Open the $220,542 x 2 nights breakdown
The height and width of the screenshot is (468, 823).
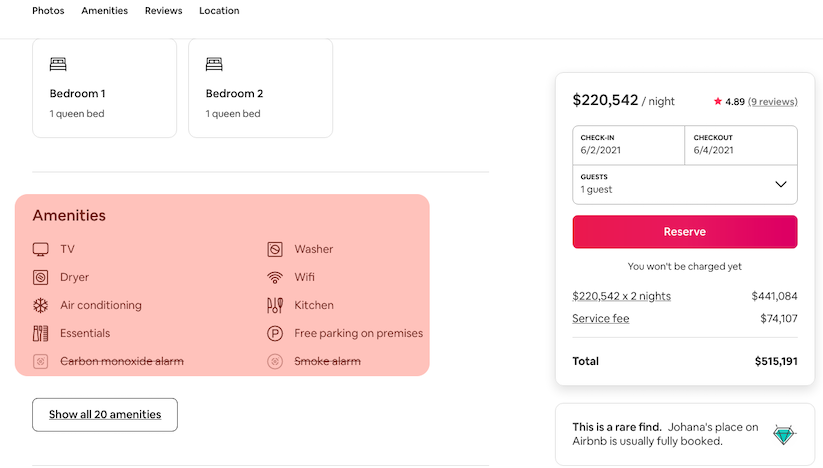[x=621, y=296]
